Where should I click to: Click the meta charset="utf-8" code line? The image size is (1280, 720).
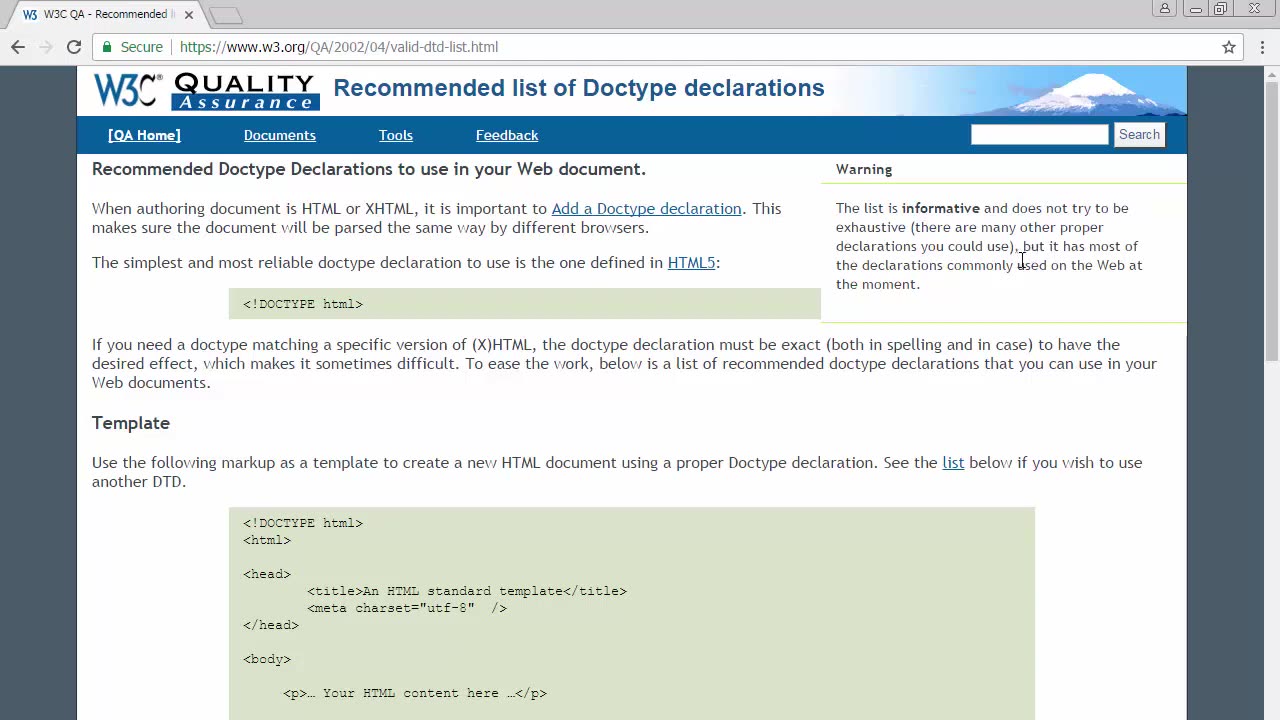click(407, 608)
